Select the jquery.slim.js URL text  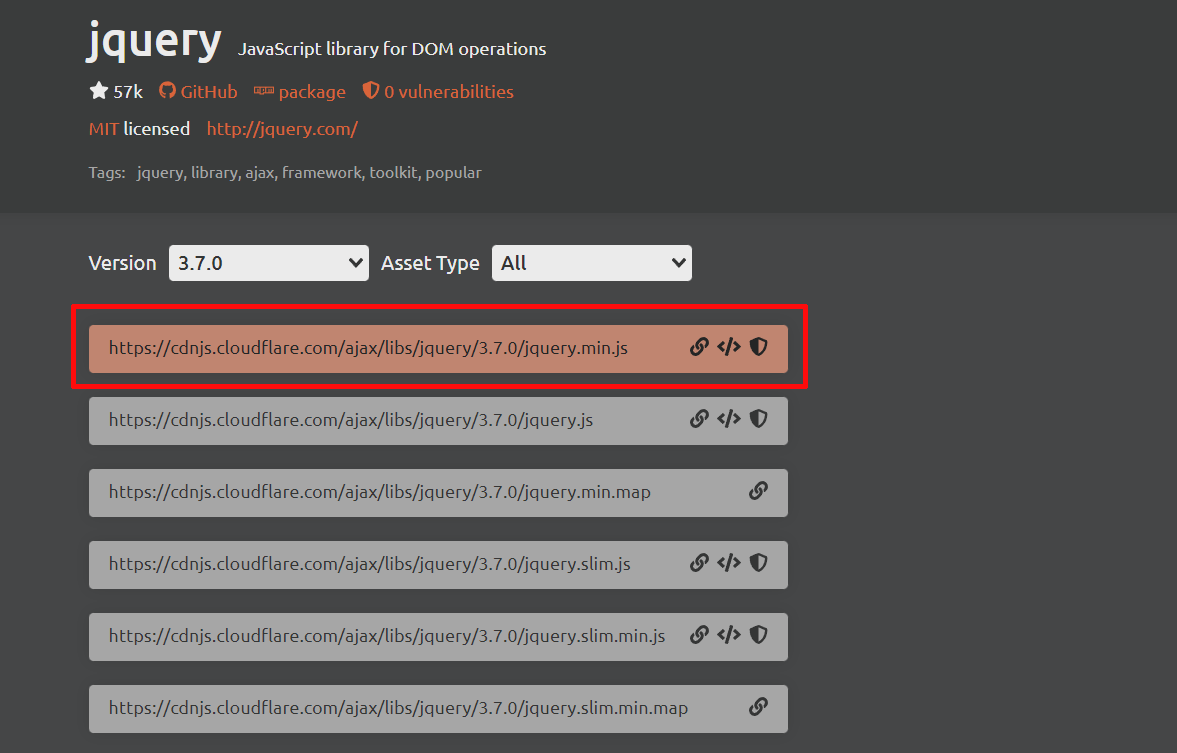pos(369,565)
